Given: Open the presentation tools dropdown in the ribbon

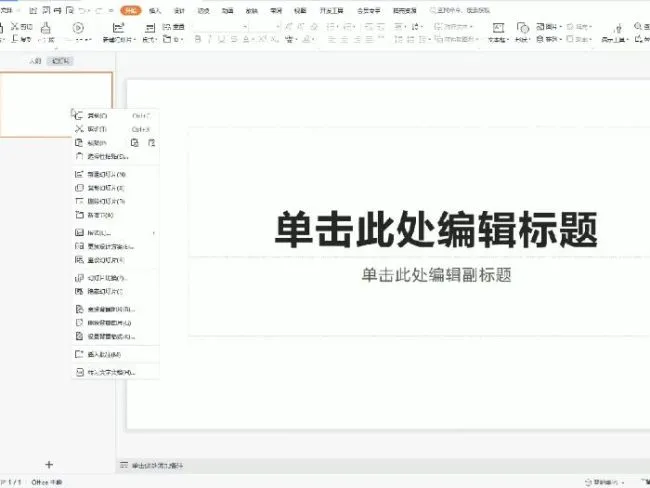Looking at the screenshot, I should coord(616,33).
